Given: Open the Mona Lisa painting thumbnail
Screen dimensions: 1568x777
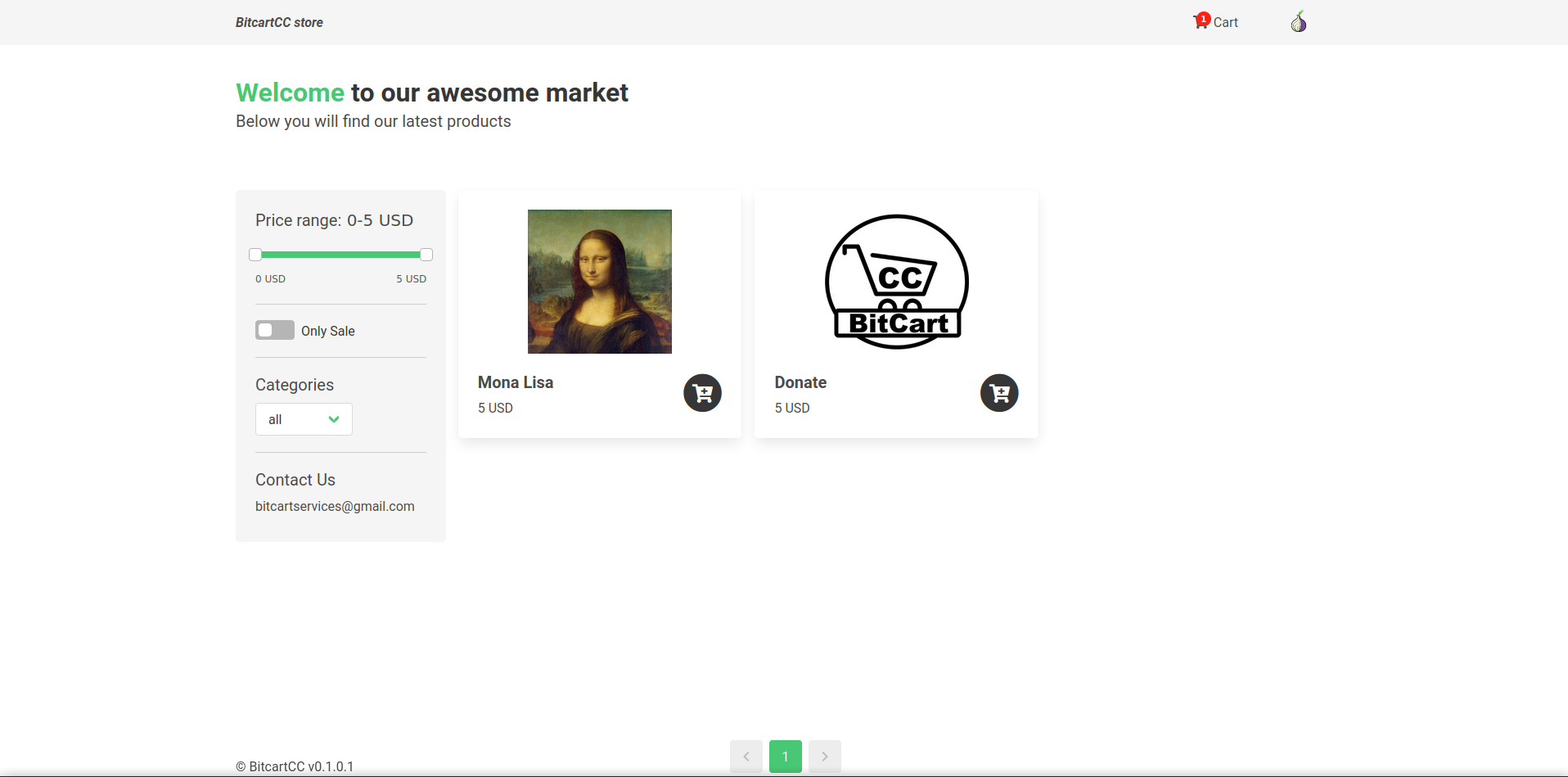Looking at the screenshot, I should click(600, 282).
